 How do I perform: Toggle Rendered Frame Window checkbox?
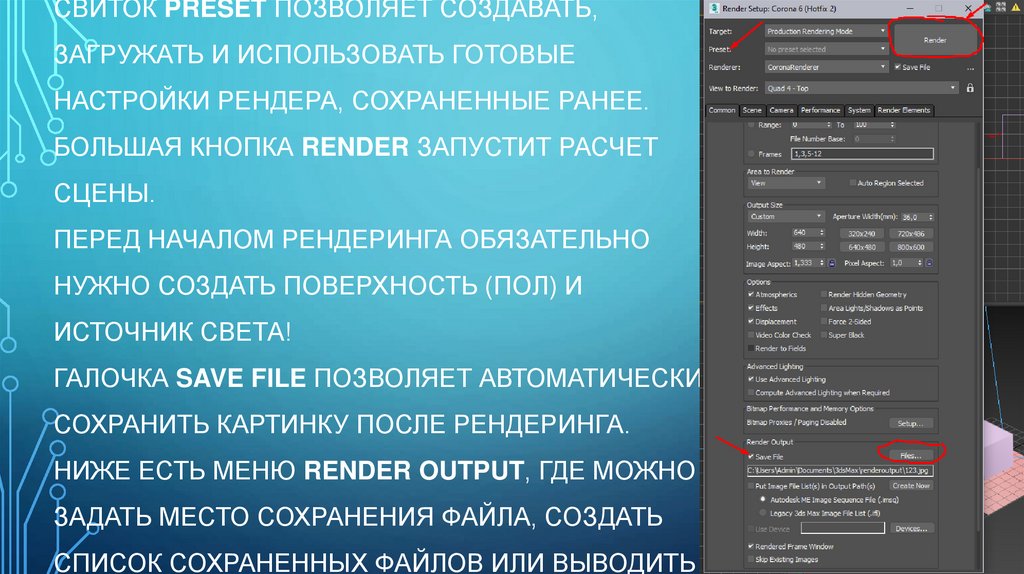[751, 547]
